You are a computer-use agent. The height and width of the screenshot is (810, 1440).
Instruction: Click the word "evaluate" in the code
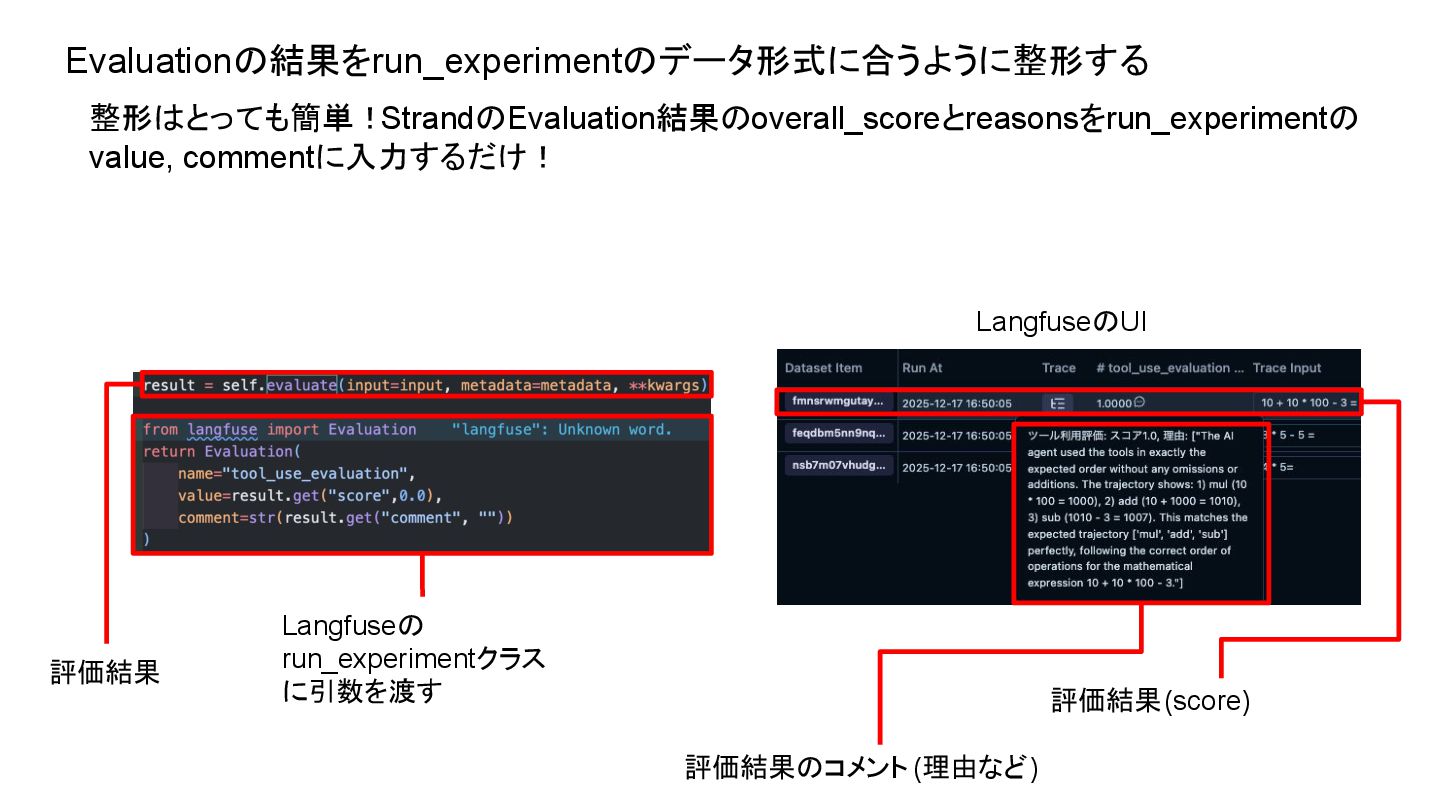[x=301, y=385]
